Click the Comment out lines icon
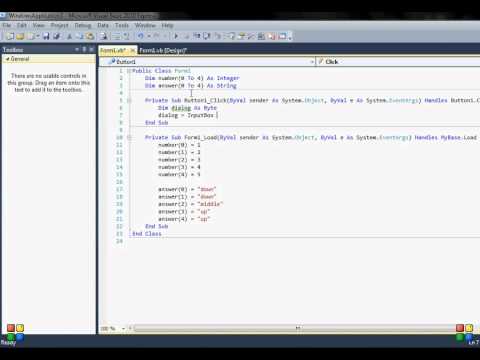480x360 pixels. click(x=116, y=36)
